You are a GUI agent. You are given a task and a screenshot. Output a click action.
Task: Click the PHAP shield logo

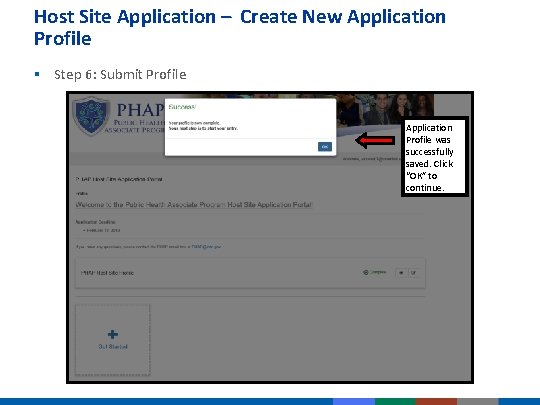[91, 116]
